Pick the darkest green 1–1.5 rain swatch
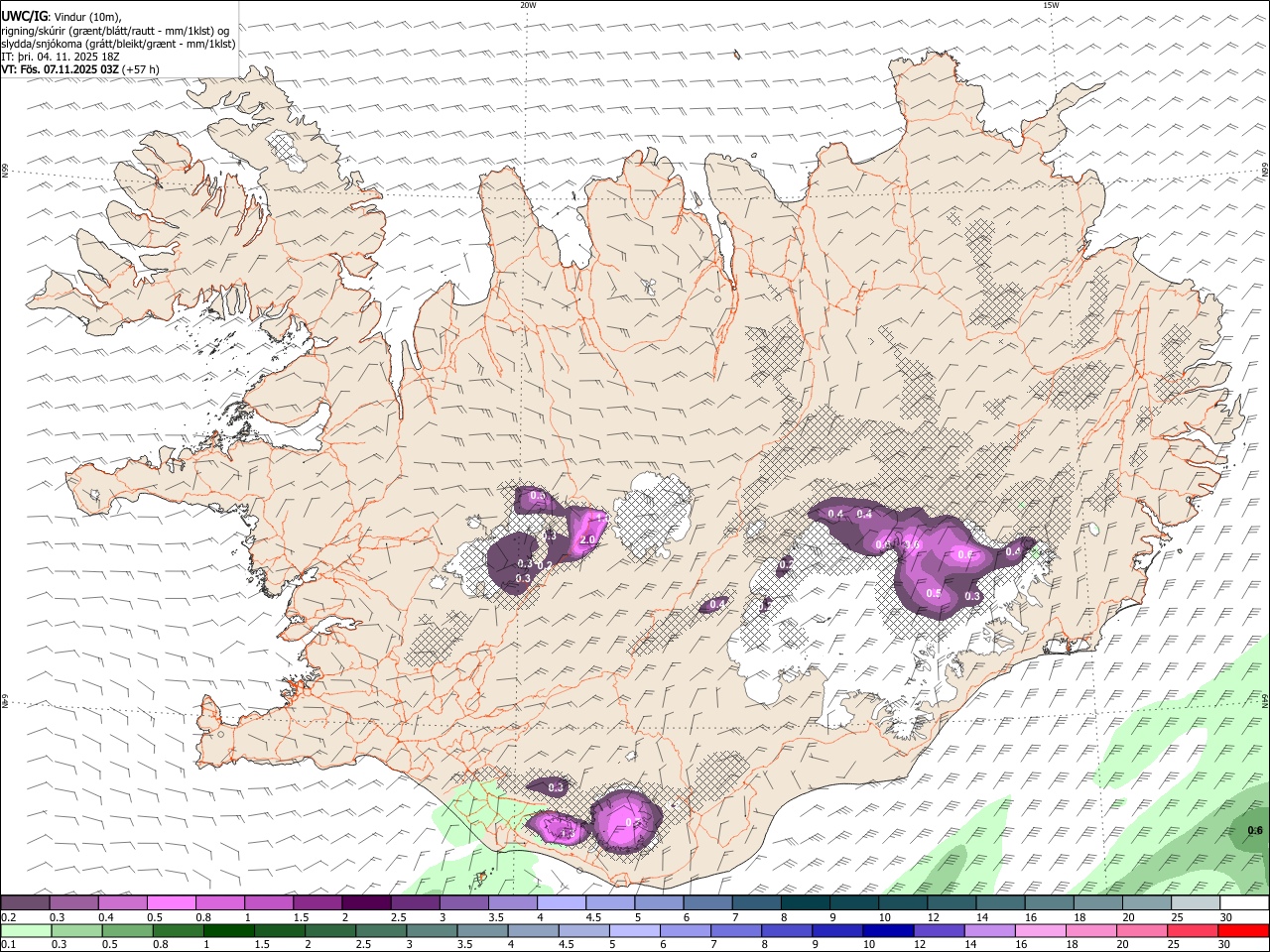This screenshot has height=952, width=1270. click(228, 931)
